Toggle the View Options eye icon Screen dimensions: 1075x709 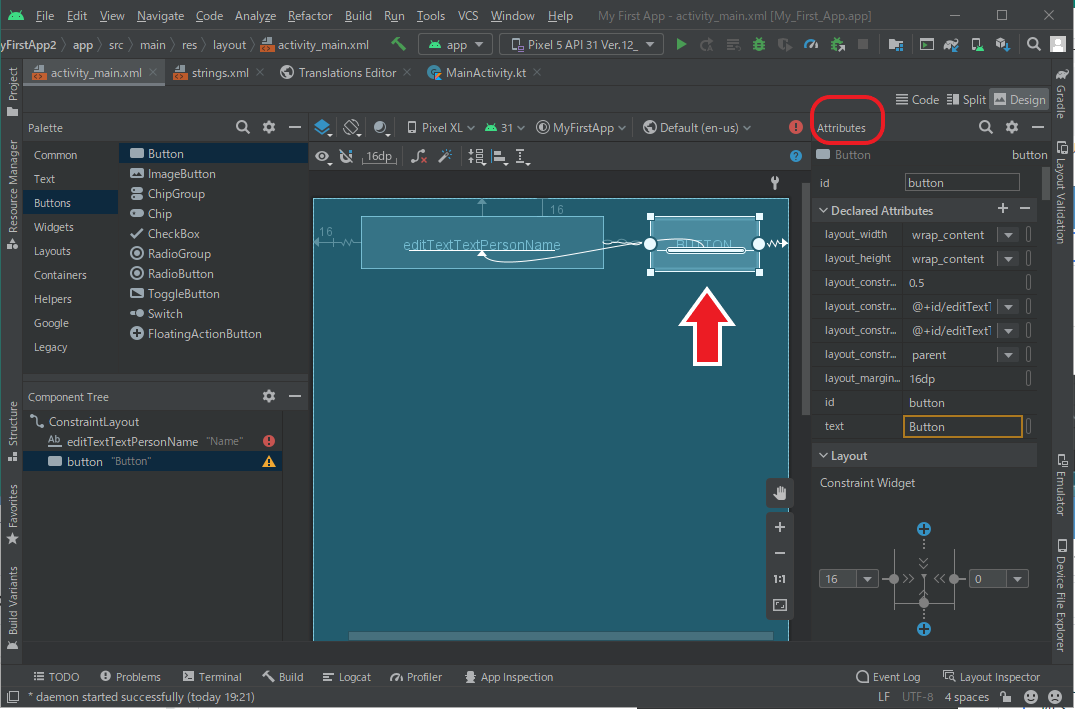322,156
